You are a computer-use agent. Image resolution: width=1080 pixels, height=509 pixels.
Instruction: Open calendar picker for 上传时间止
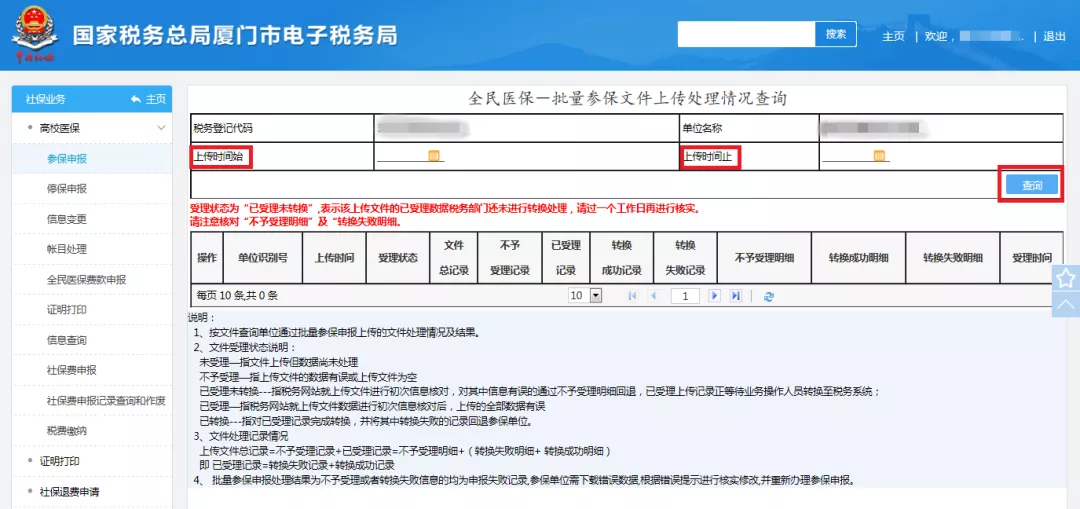(879, 156)
